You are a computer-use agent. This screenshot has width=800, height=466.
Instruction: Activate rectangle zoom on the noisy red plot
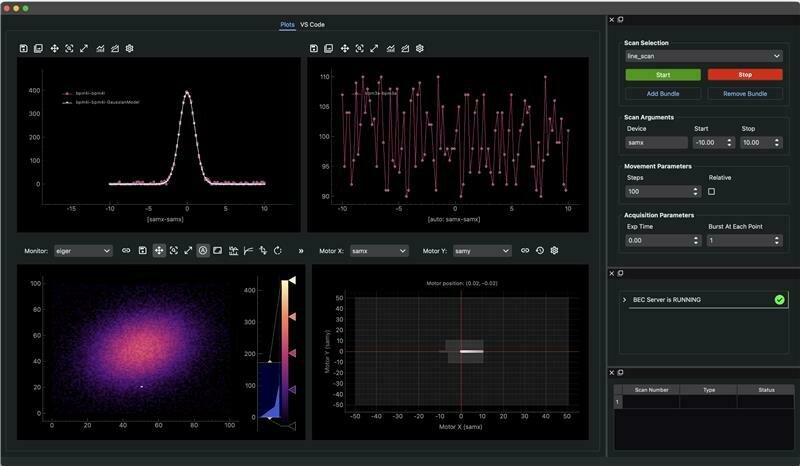pyautogui.click(x=360, y=48)
